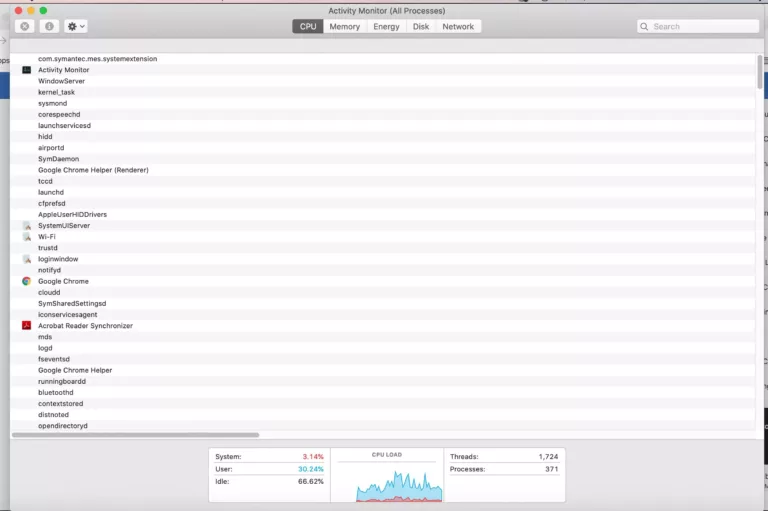Select Acrobat Reader Synchronizer process name
768x511 pixels.
coord(85,326)
